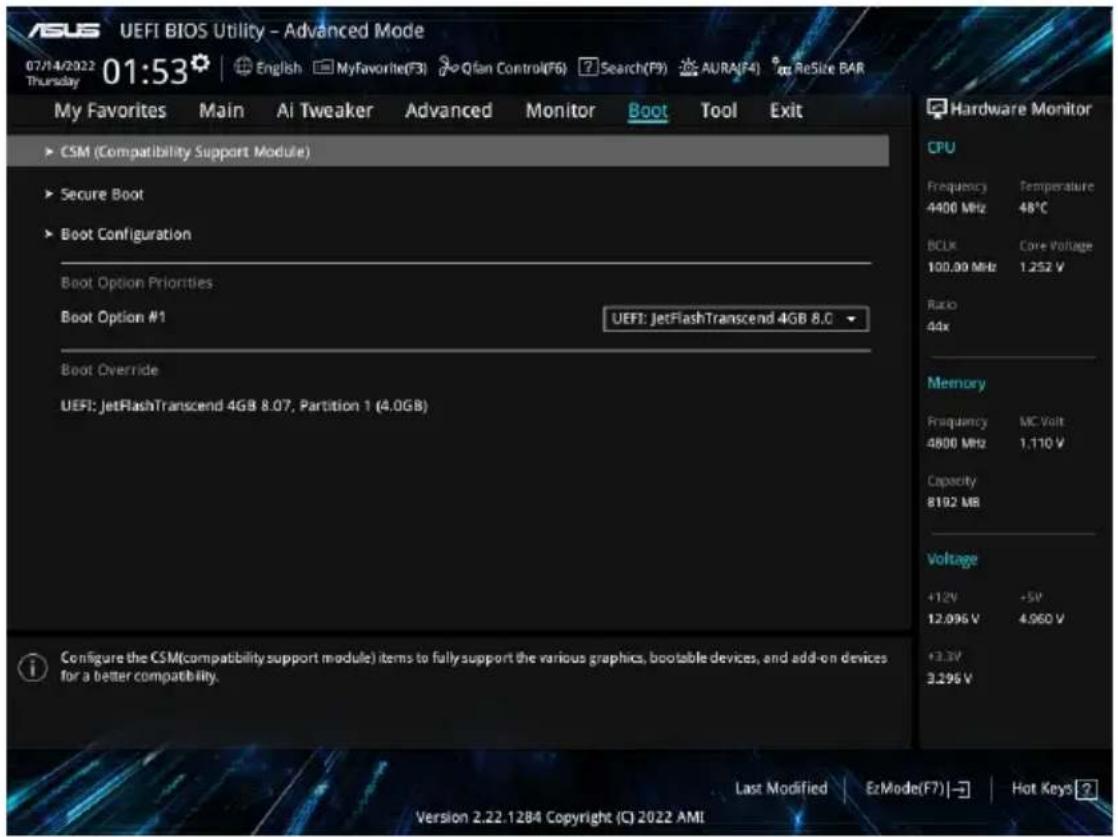Open Qfan Control(F6)
The width and height of the screenshot is (1118, 837).
pyautogui.click(x=502, y=68)
